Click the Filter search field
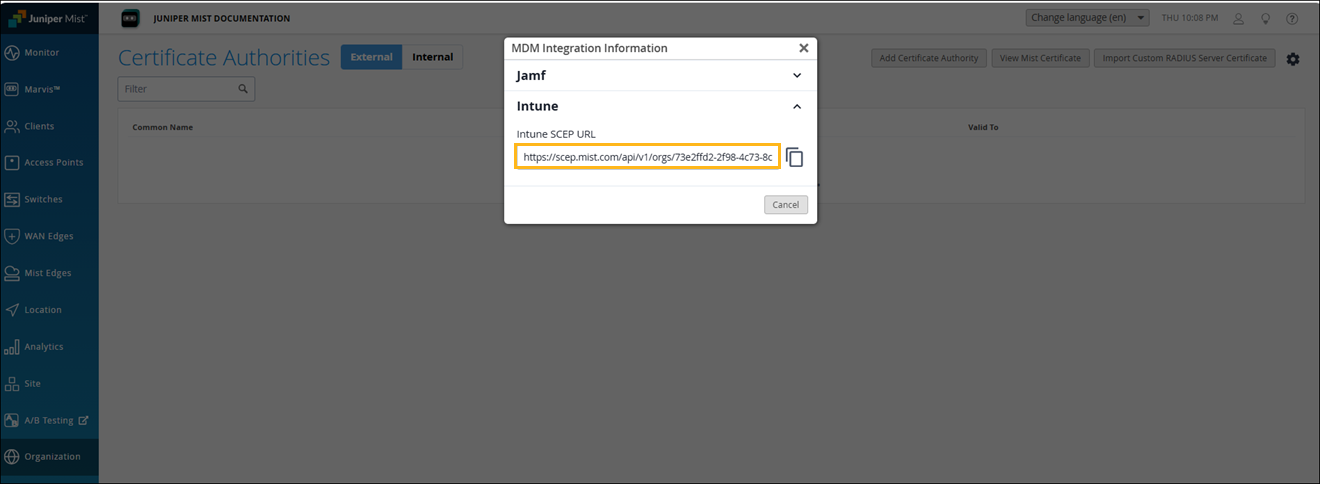The image size is (1320, 484). click(x=180, y=89)
